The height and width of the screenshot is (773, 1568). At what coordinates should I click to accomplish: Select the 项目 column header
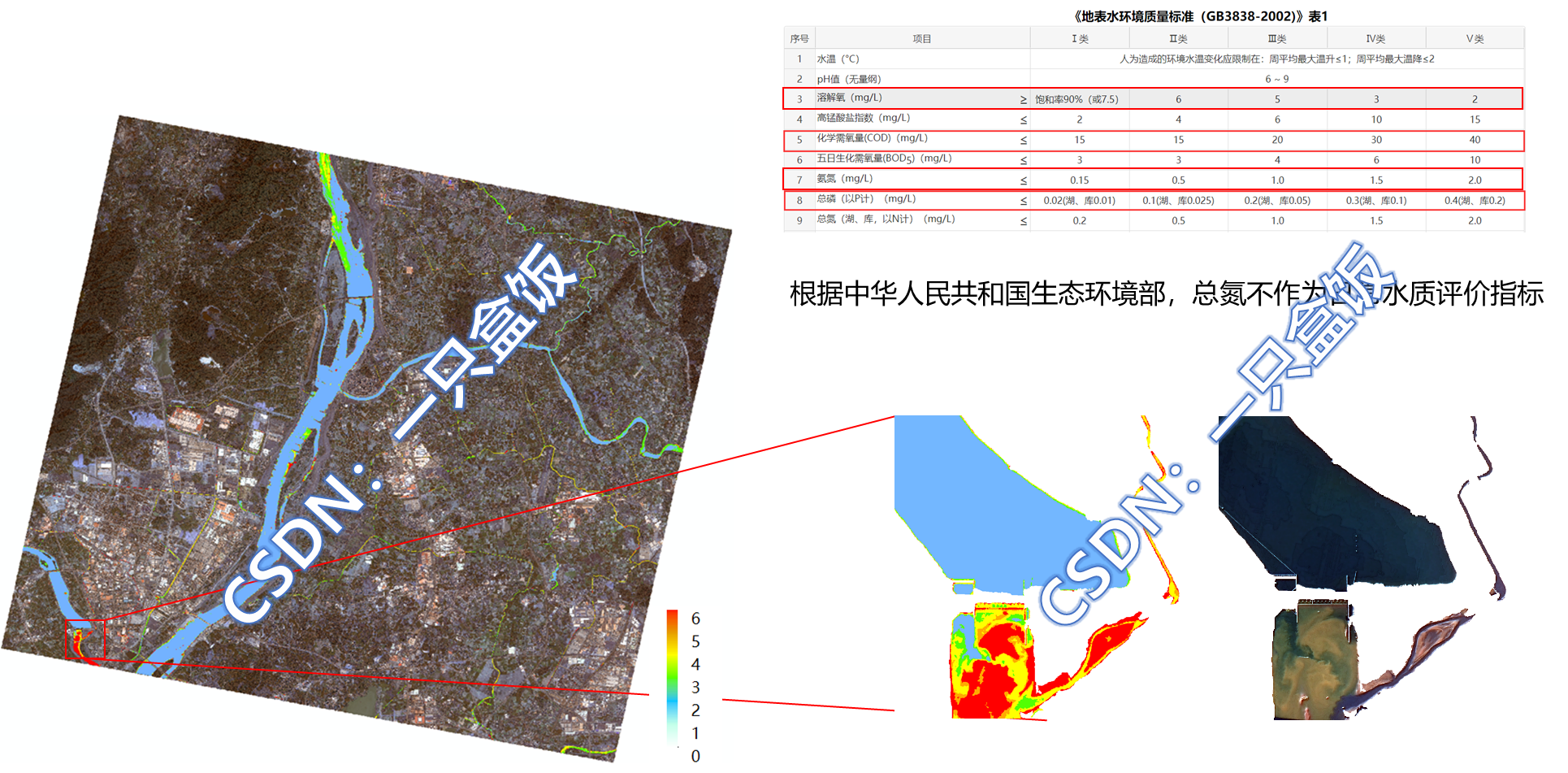tap(921, 39)
